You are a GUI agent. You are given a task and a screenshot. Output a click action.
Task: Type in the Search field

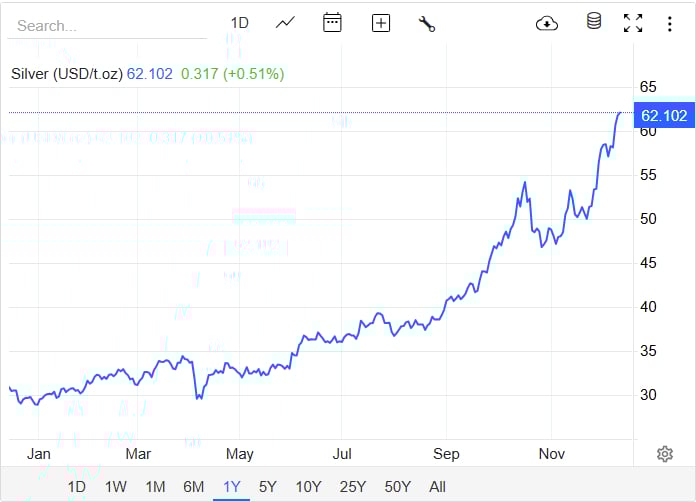click(110, 26)
